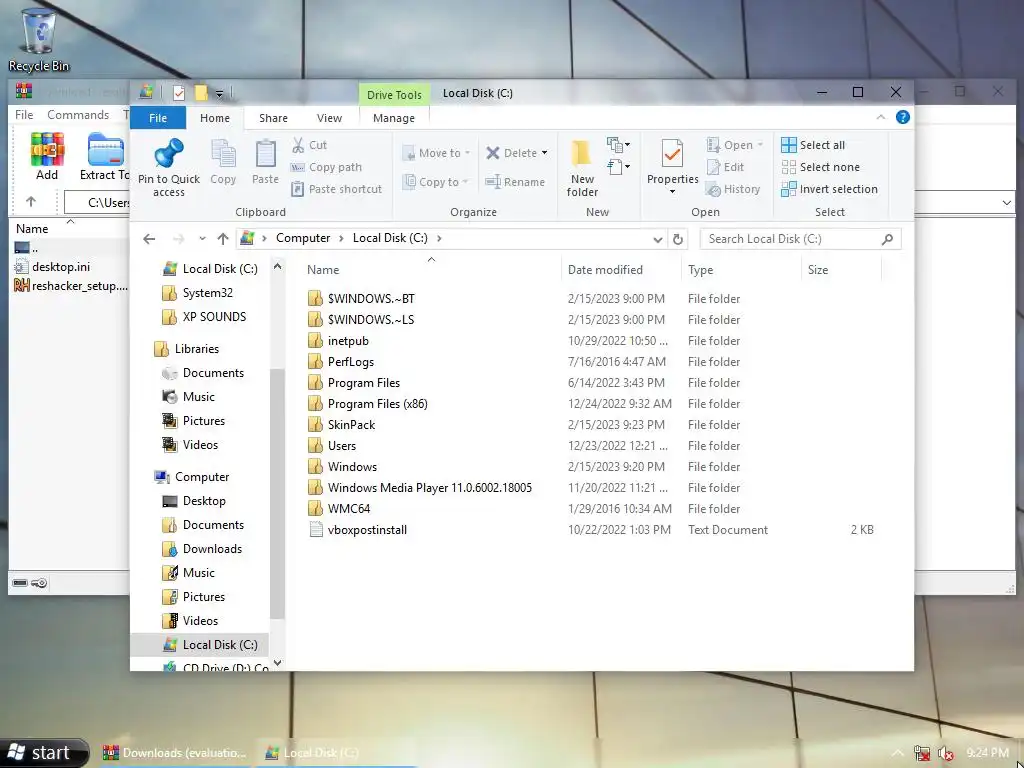Select the inetpub folder

tap(348, 341)
